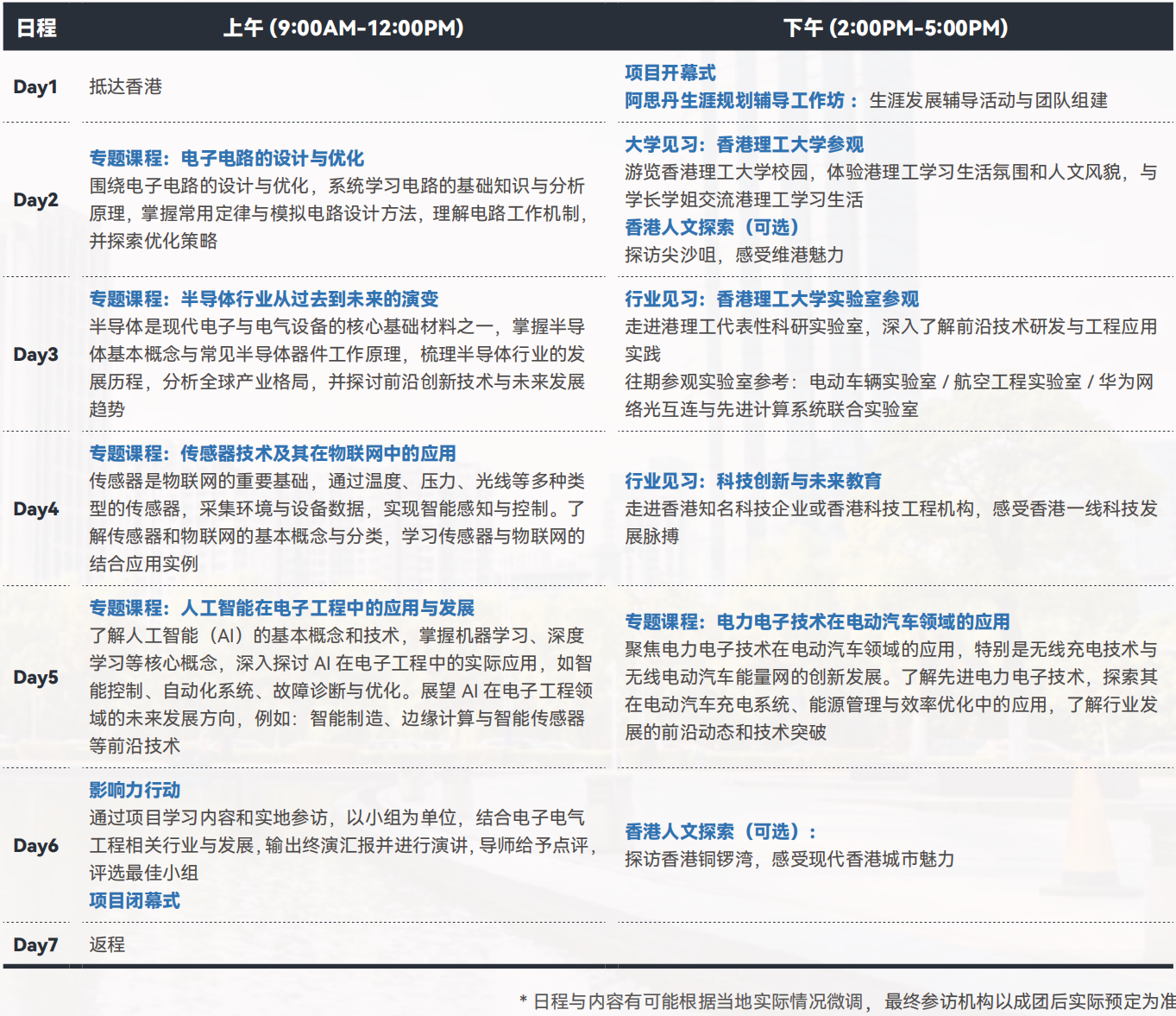Click the line starting 走进香港知名科技企业

coord(891,509)
